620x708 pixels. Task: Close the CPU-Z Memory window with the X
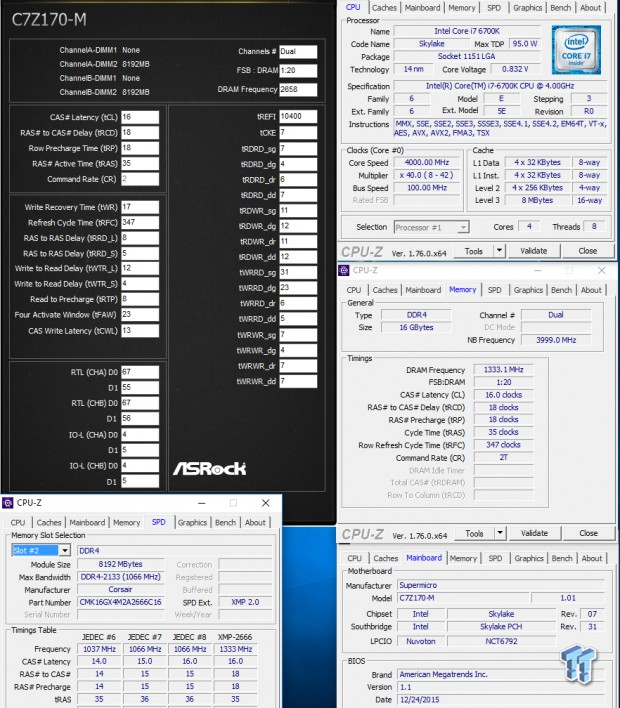pyautogui.click(x=601, y=270)
